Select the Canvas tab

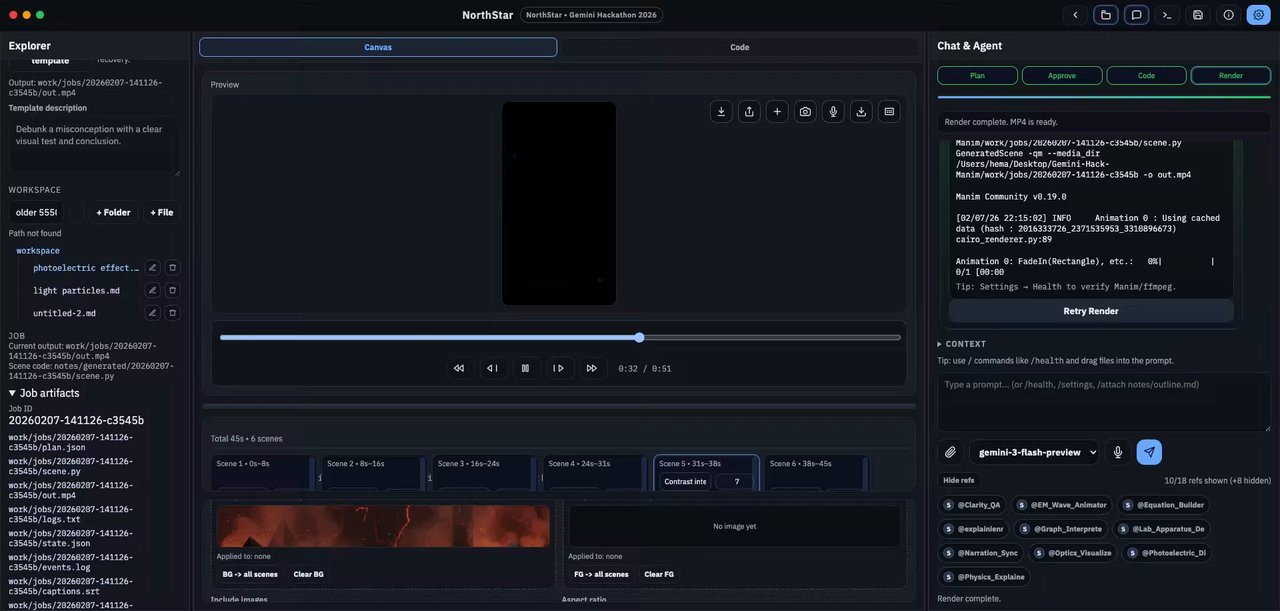pyautogui.click(x=378, y=47)
